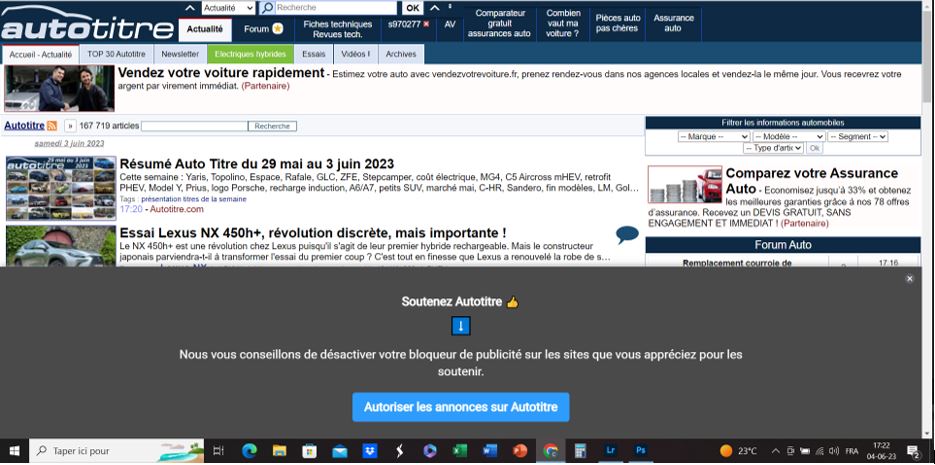Open Combien vaut ma voiture link
The height and width of the screenshot is (465, 935).
[x=563, y=24]
